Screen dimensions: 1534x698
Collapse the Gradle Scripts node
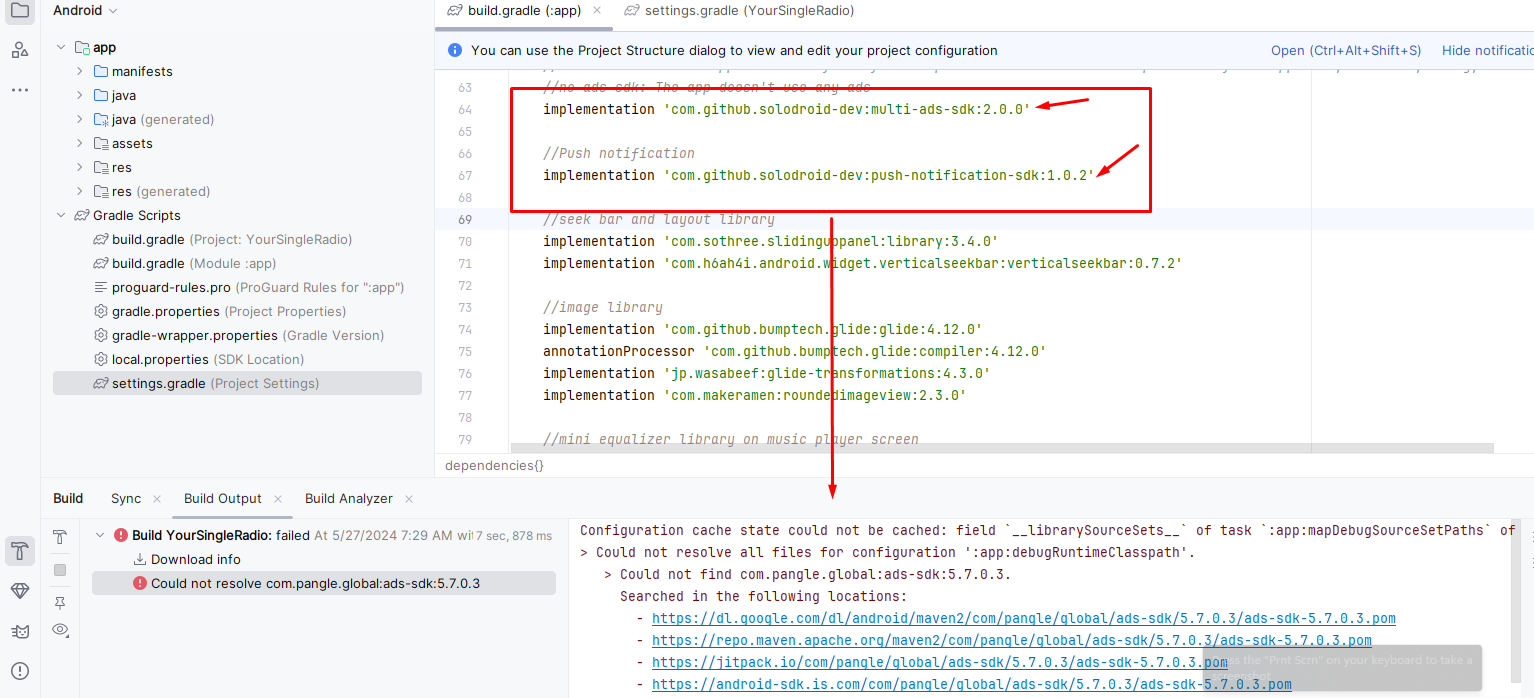coord(61,216)
